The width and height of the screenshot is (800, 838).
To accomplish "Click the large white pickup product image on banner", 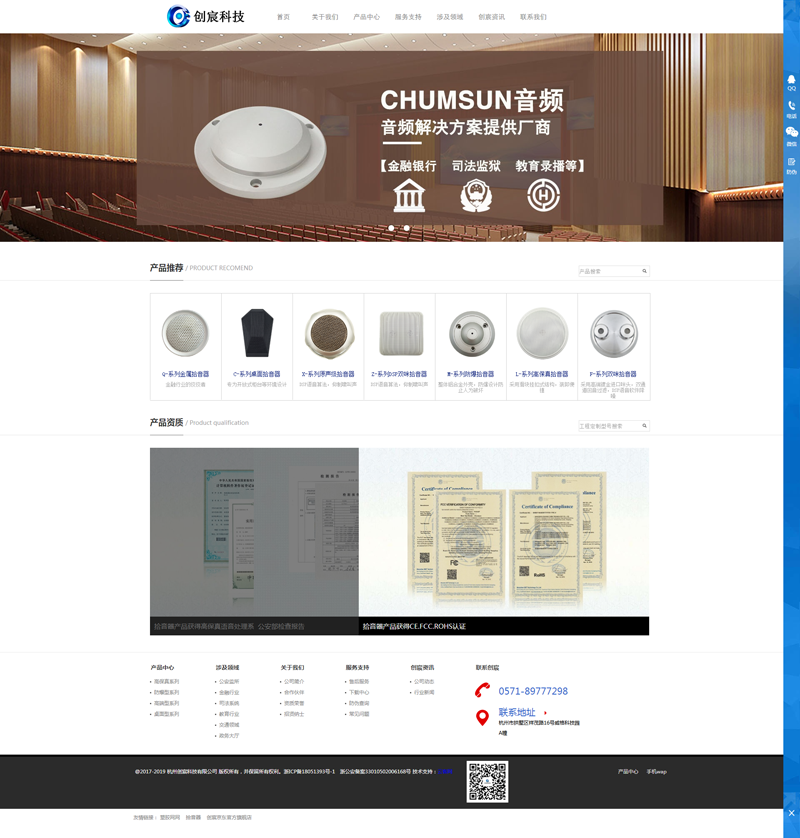I will 260,152.
